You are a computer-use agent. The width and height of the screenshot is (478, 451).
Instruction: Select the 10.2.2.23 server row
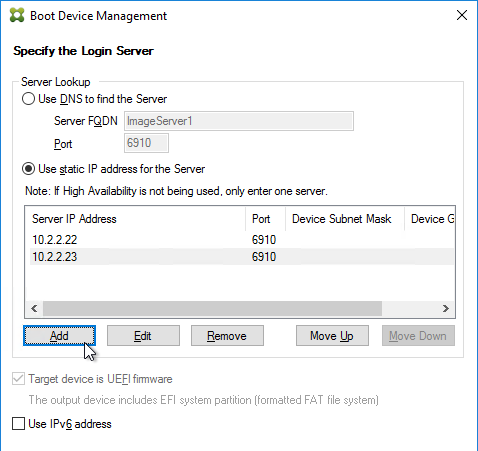242,257
